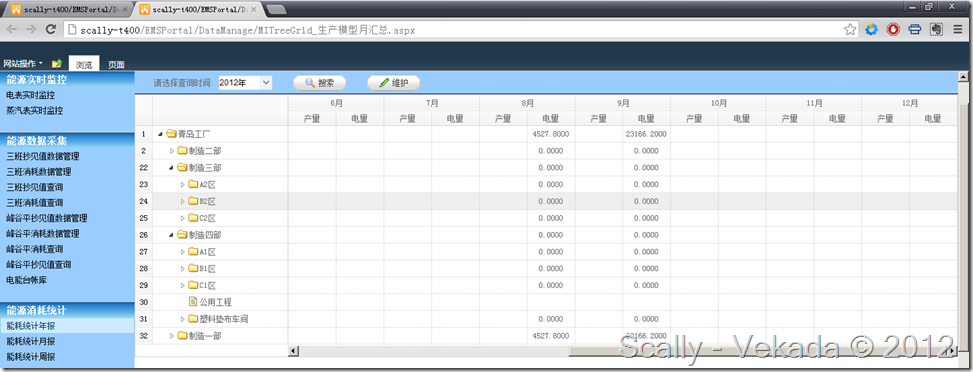The width and height of the screenshot is (973, 372).
Task: Click the 制造三部 folder icon
Action: coord(182,168)
